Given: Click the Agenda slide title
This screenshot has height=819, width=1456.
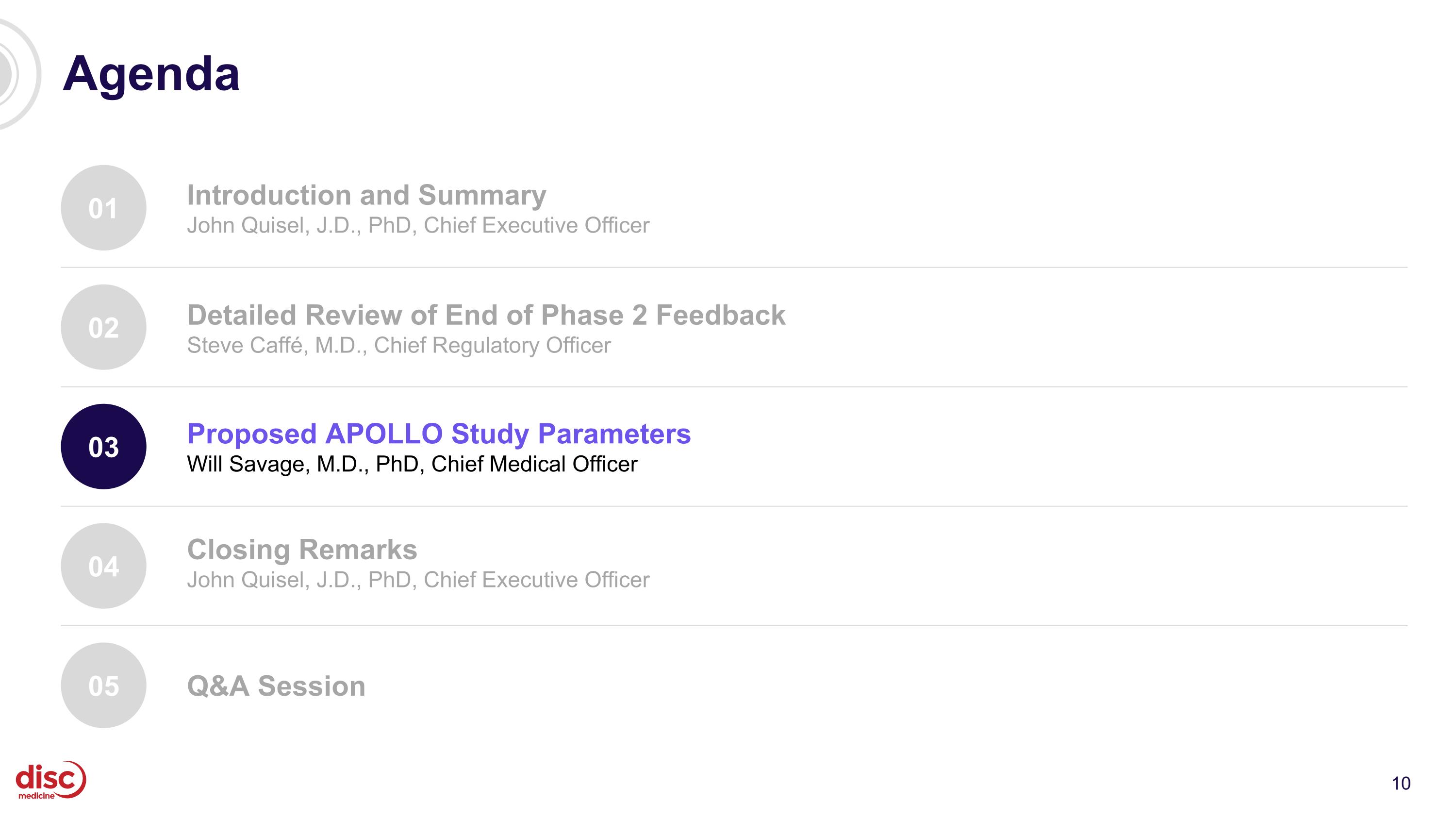Looking at the screenshot, I should point(151,73).
